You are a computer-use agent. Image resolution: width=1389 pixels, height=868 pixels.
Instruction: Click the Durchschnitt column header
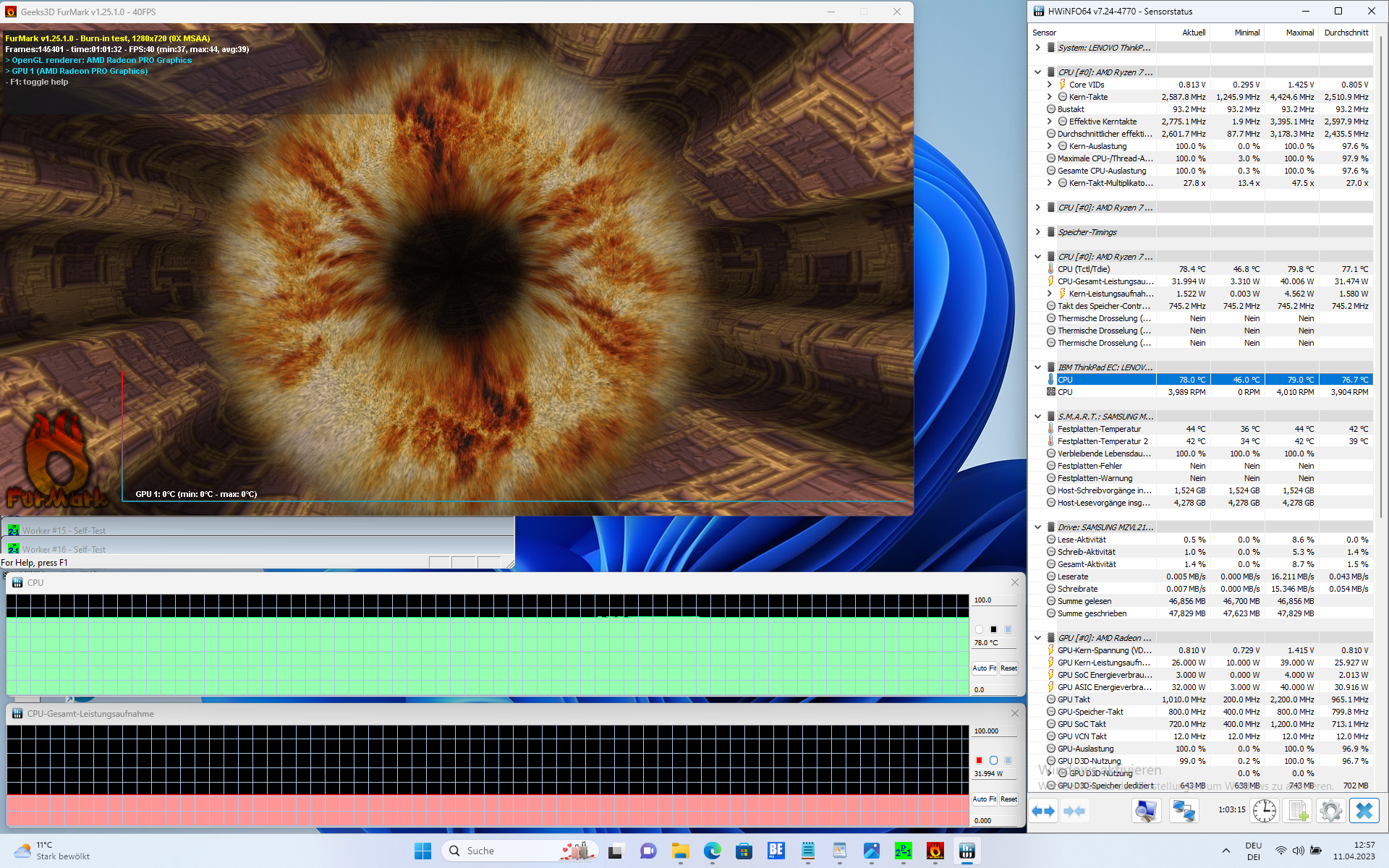(1346, 33)
